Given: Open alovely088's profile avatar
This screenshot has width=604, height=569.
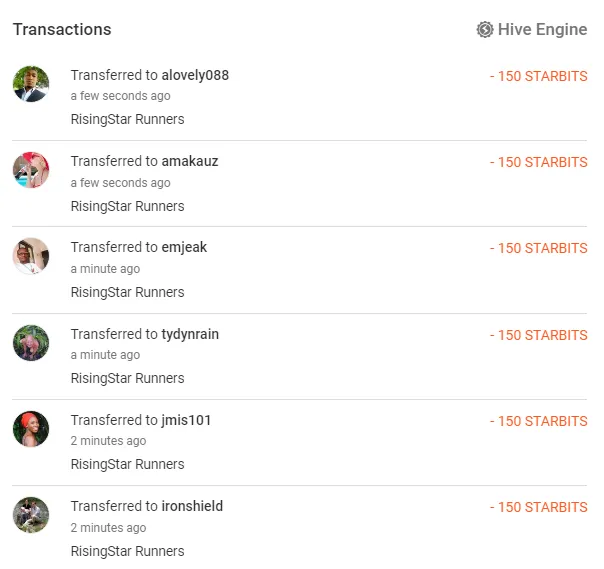Looking at the screenshot, I should click(x=31, y=84).
